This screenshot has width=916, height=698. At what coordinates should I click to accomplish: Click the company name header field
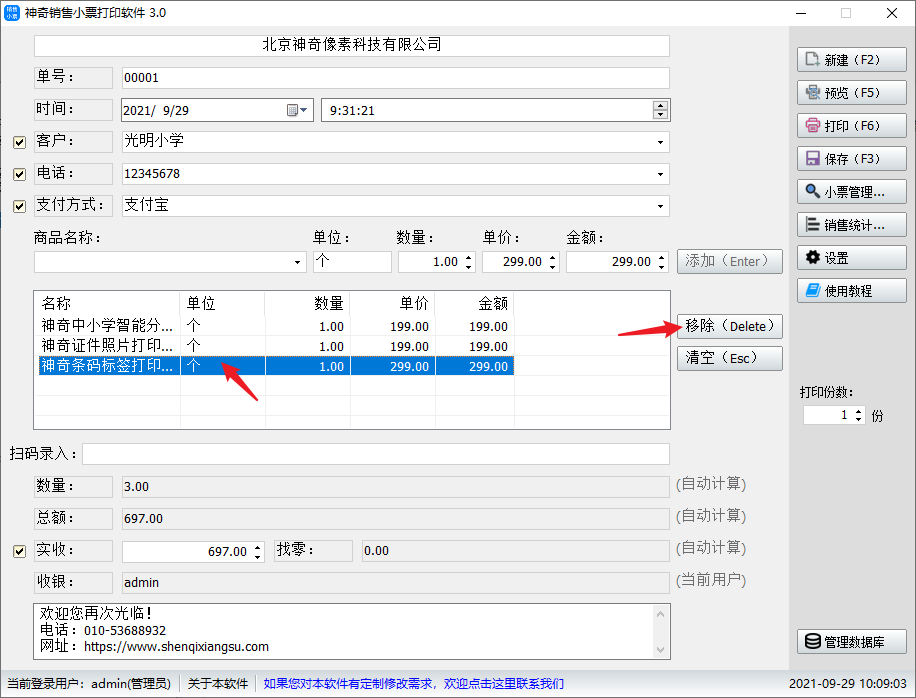[x=352, y=46]
